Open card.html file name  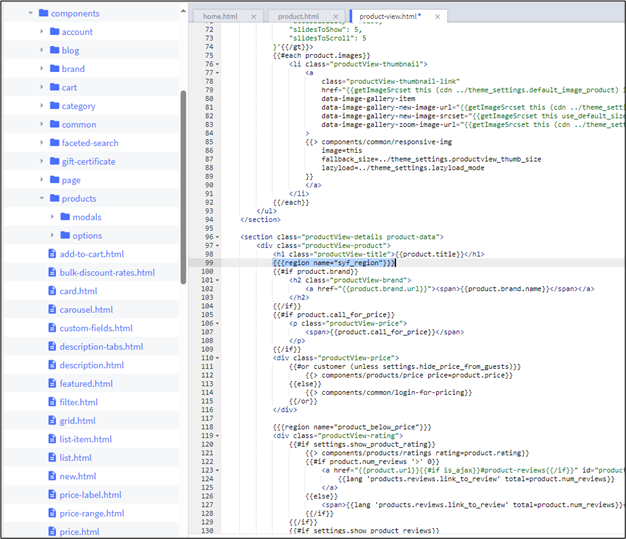point(78,291)
